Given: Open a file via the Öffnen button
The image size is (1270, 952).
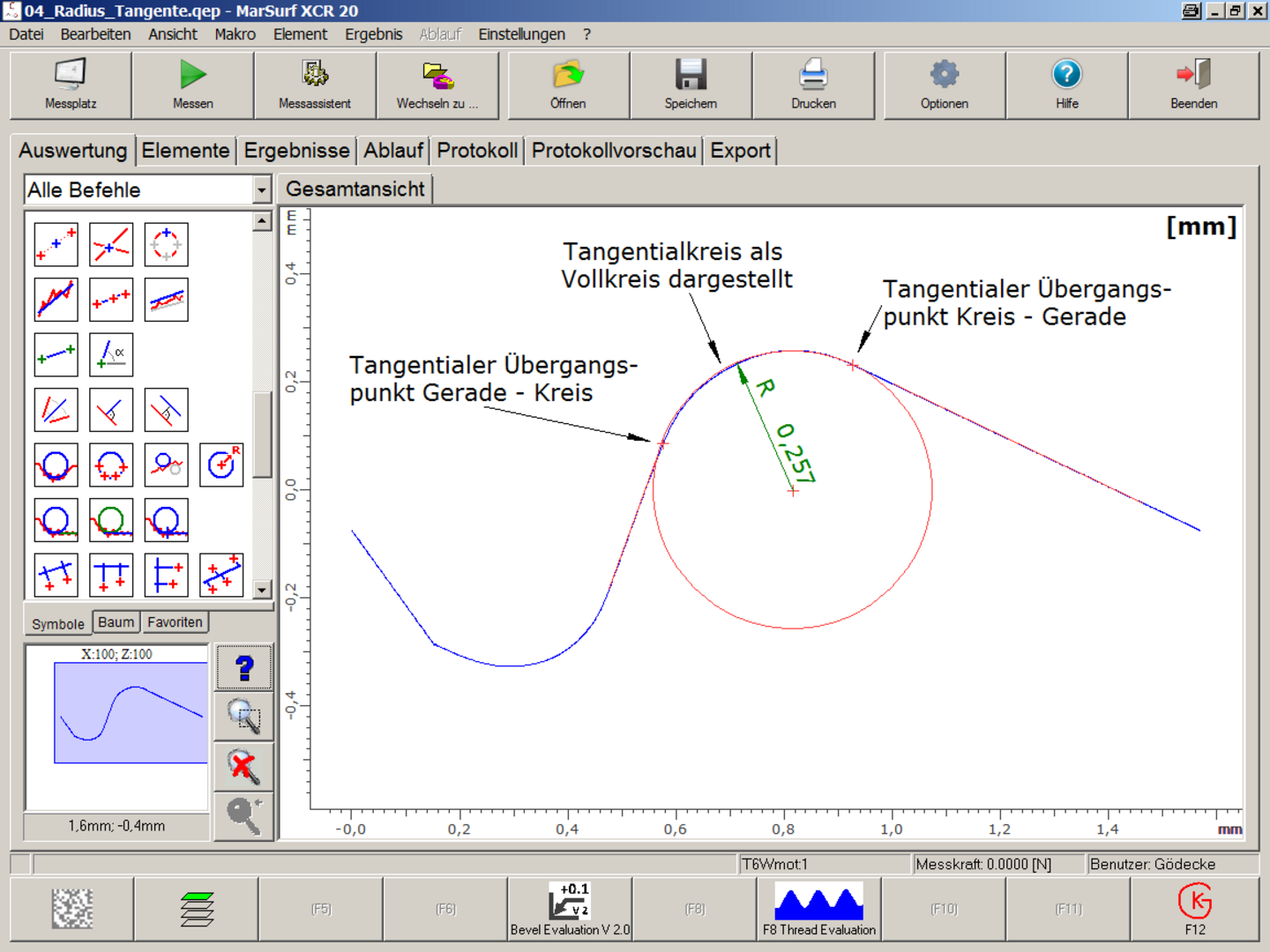Looking at the screenshot, I should [568, 85].
